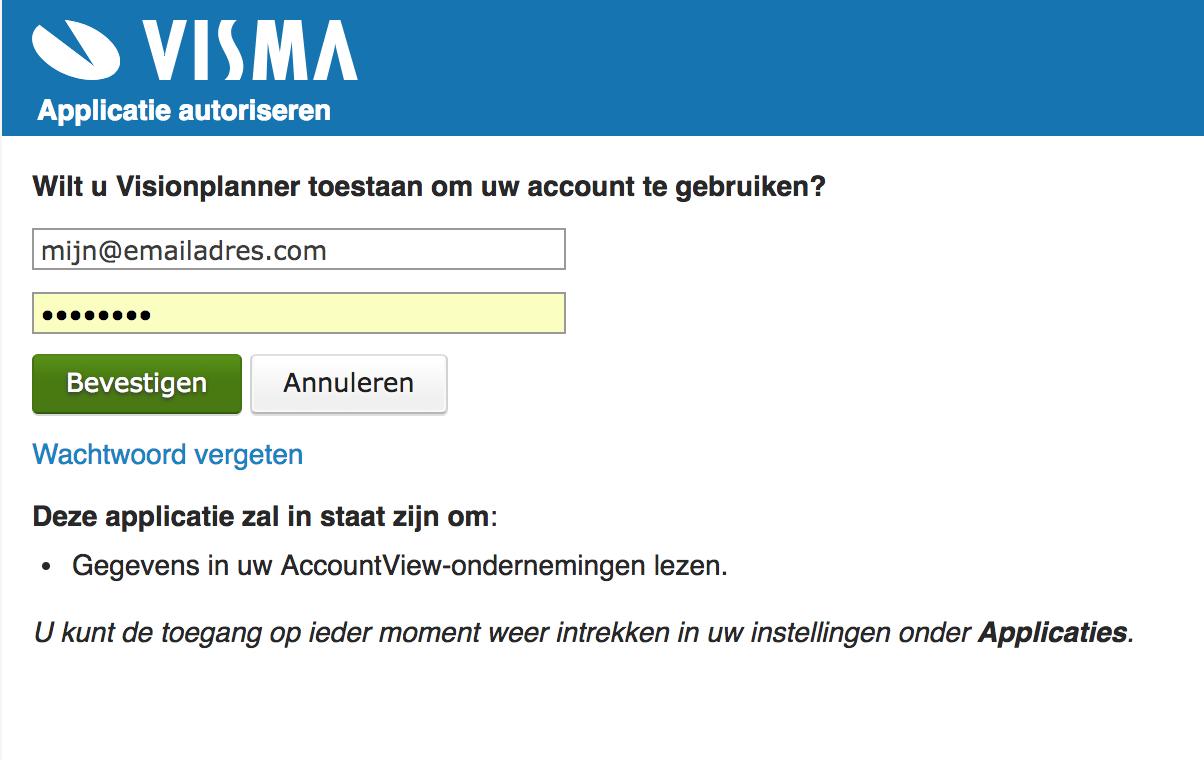Click the masked password dots
Image resolution: width=1204 pixels, height=760 pixels.
96,316
